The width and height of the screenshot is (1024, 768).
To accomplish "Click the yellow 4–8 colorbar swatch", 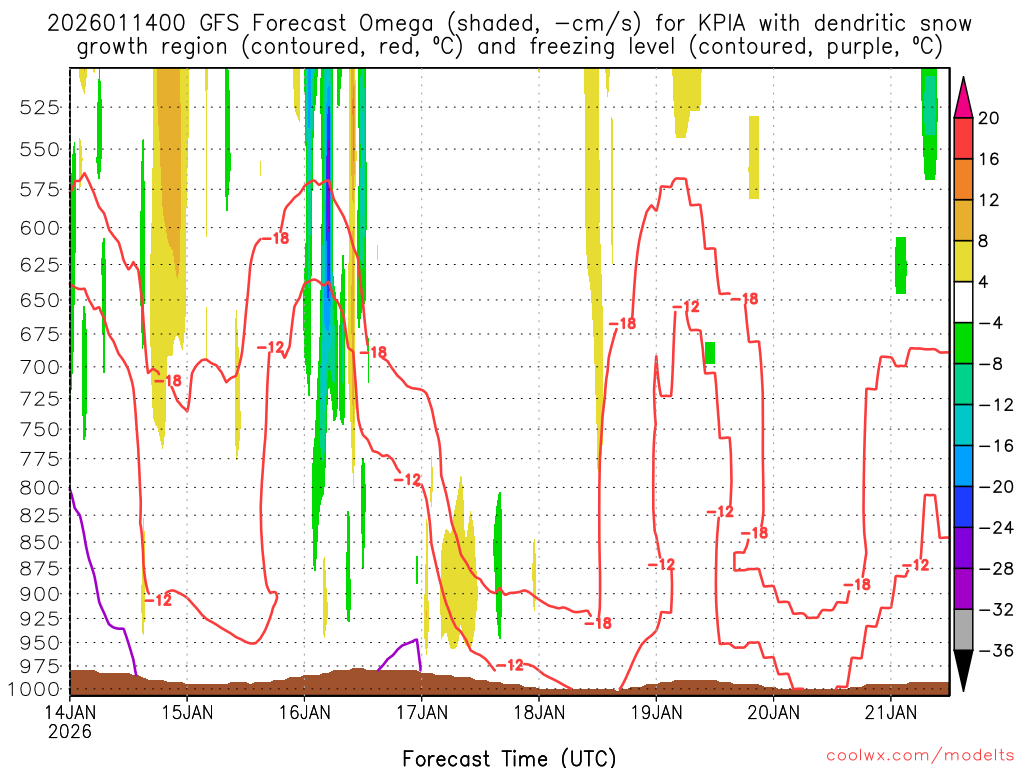I will pyautogui.click(x=963, y=261).
